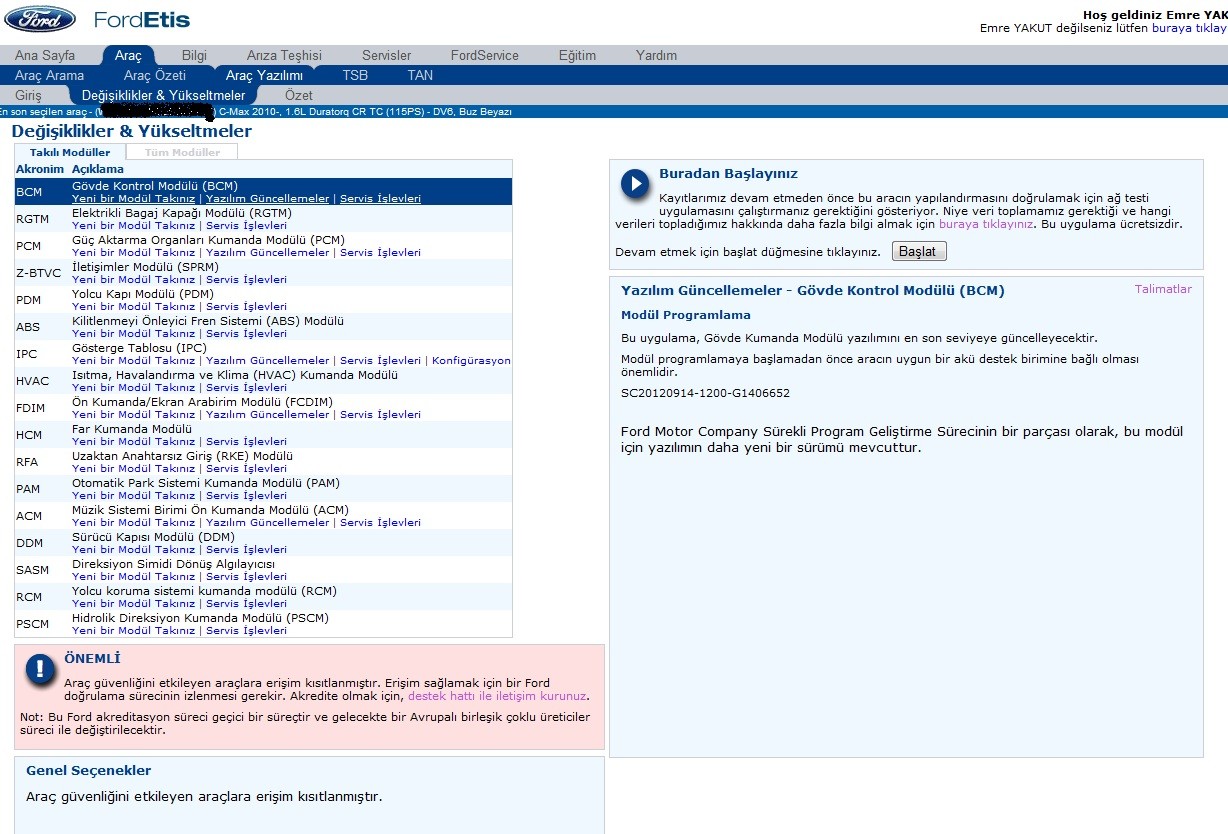Click PCM Yazılım Güncellemeler link
Viewport: 1228px width, 834px height.
267,253
